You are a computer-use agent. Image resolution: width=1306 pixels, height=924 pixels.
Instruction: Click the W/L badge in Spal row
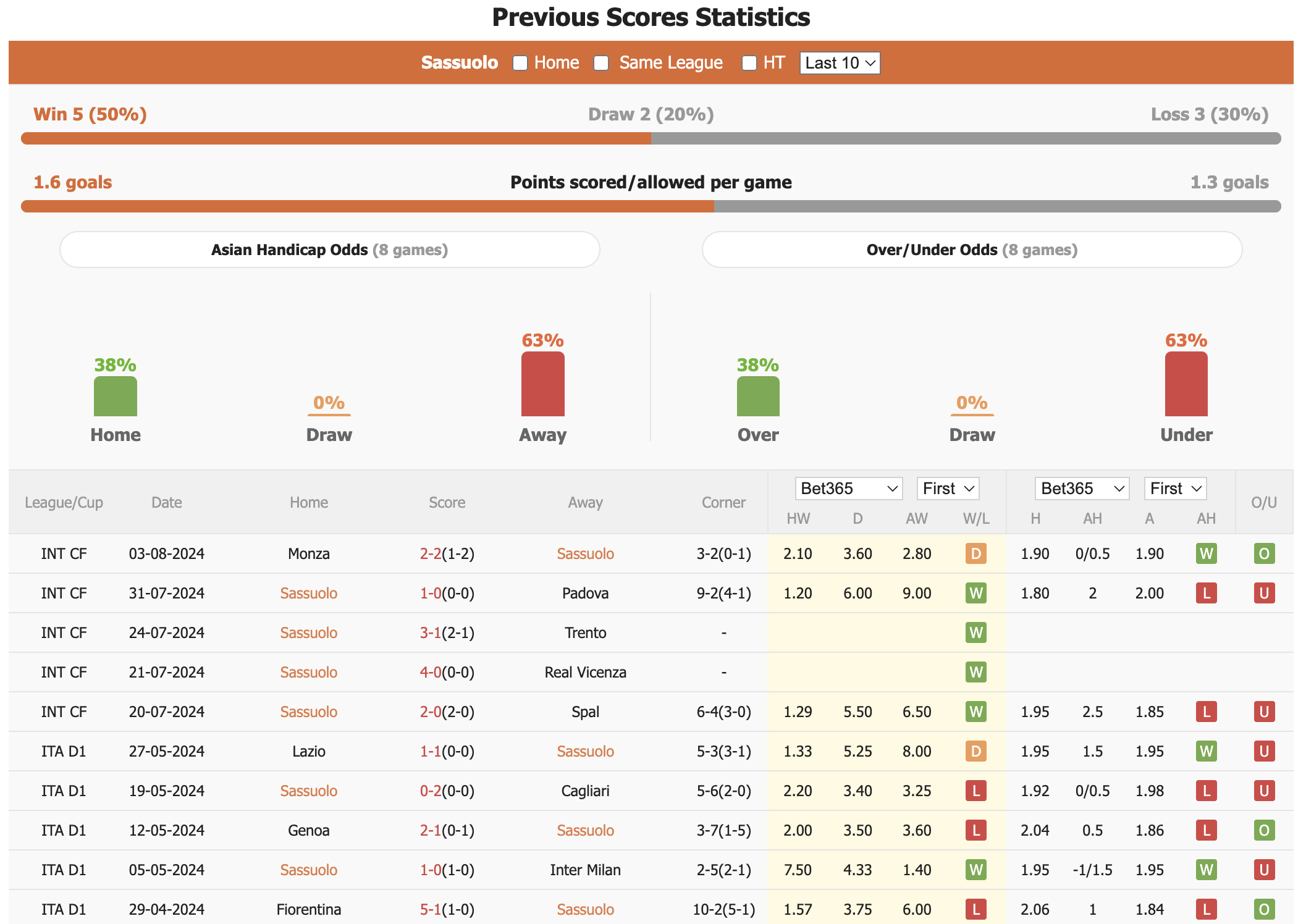(976, 712)
